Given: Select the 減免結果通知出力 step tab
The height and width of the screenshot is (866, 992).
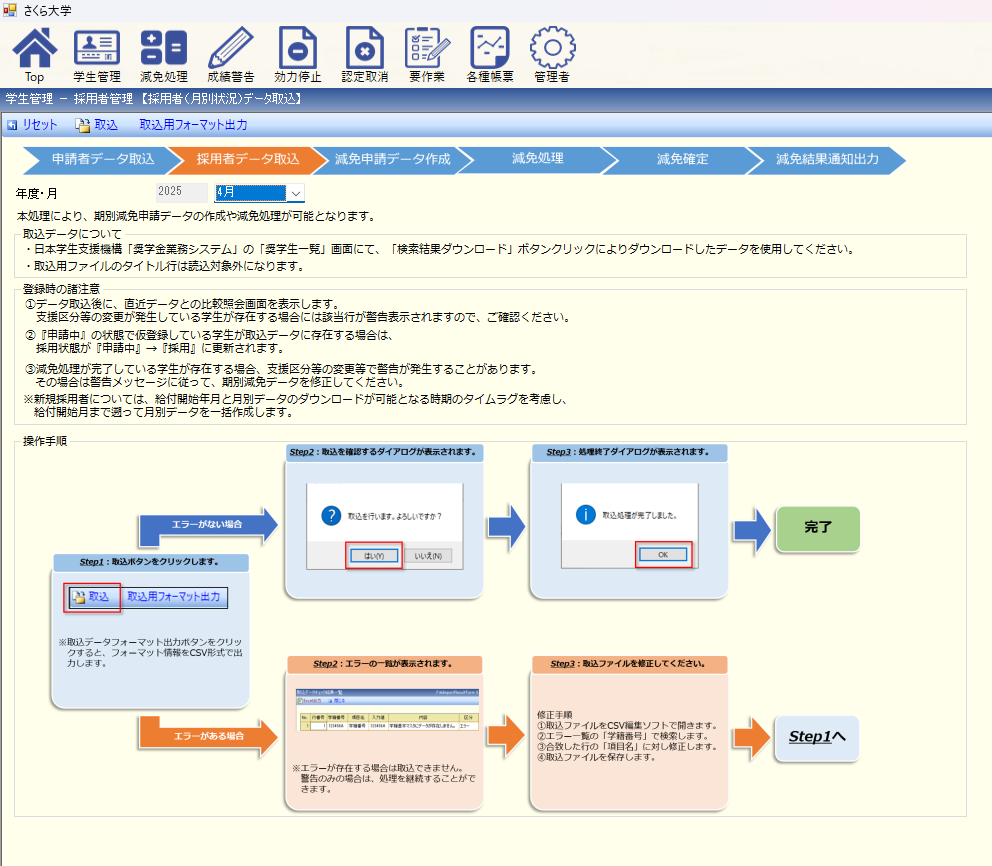Looking at the screenshot, I should point(828,160).
